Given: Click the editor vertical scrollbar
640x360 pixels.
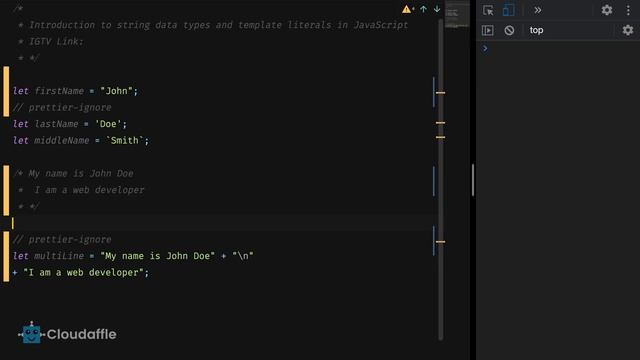Looking at the screenshot, I should pyautogui.click(x=440, y=180).
